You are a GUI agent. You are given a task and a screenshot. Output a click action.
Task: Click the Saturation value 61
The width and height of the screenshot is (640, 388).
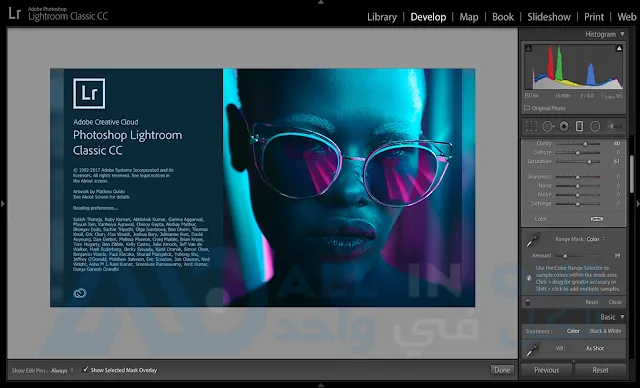click(617, 161)
